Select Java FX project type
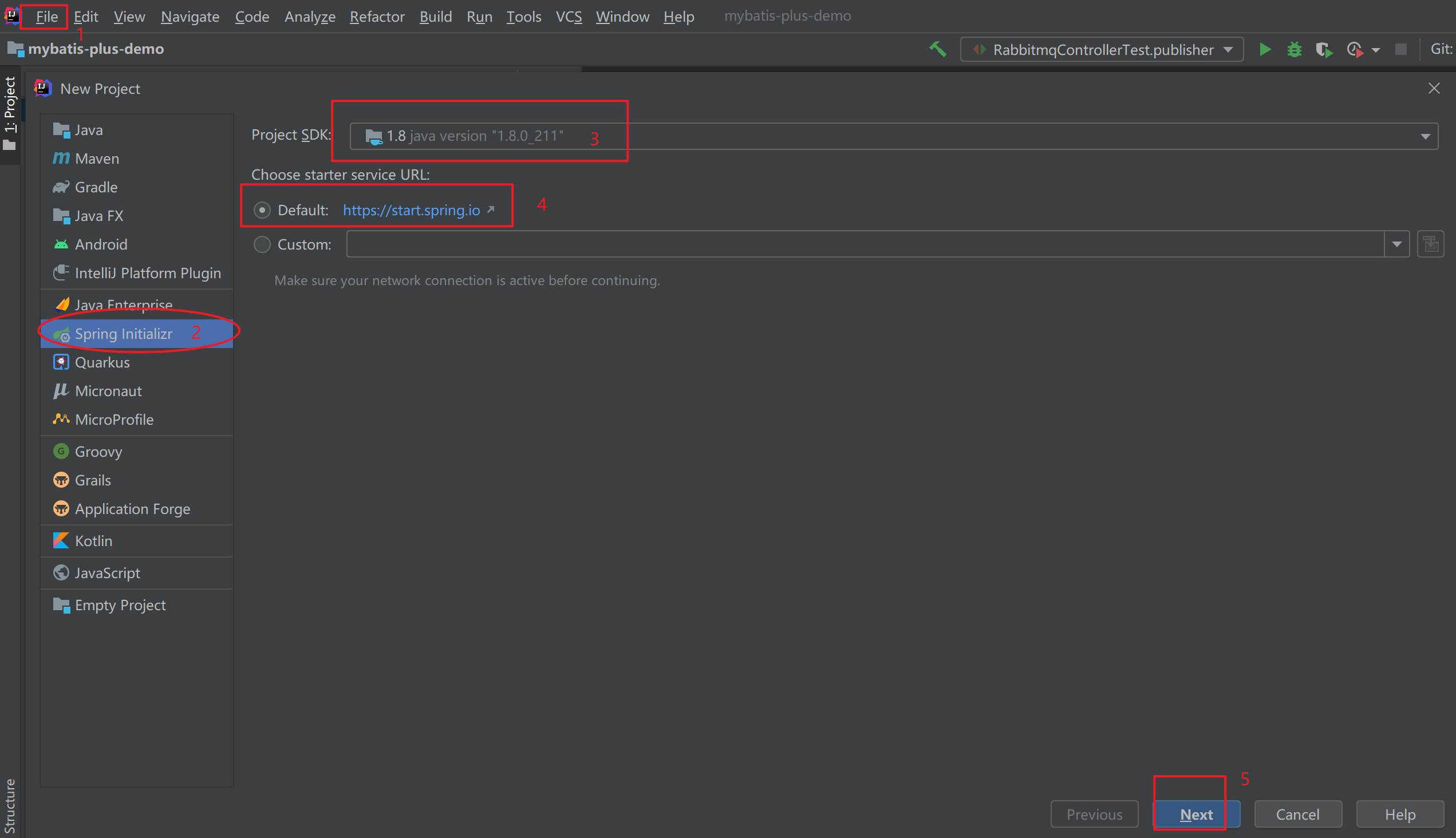1456x838 pixels. coord(137,216)
